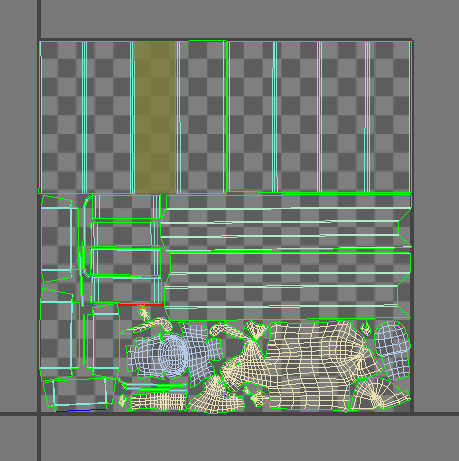Pick the dark blue edge at bottom-left shell

[81, 410]
